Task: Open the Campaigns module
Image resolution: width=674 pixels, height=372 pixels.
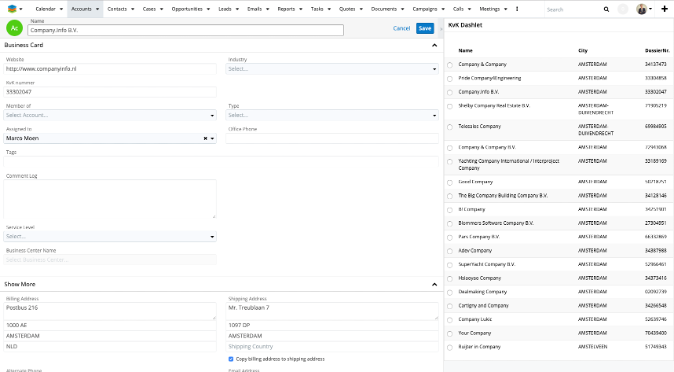Action: [425, 9]
